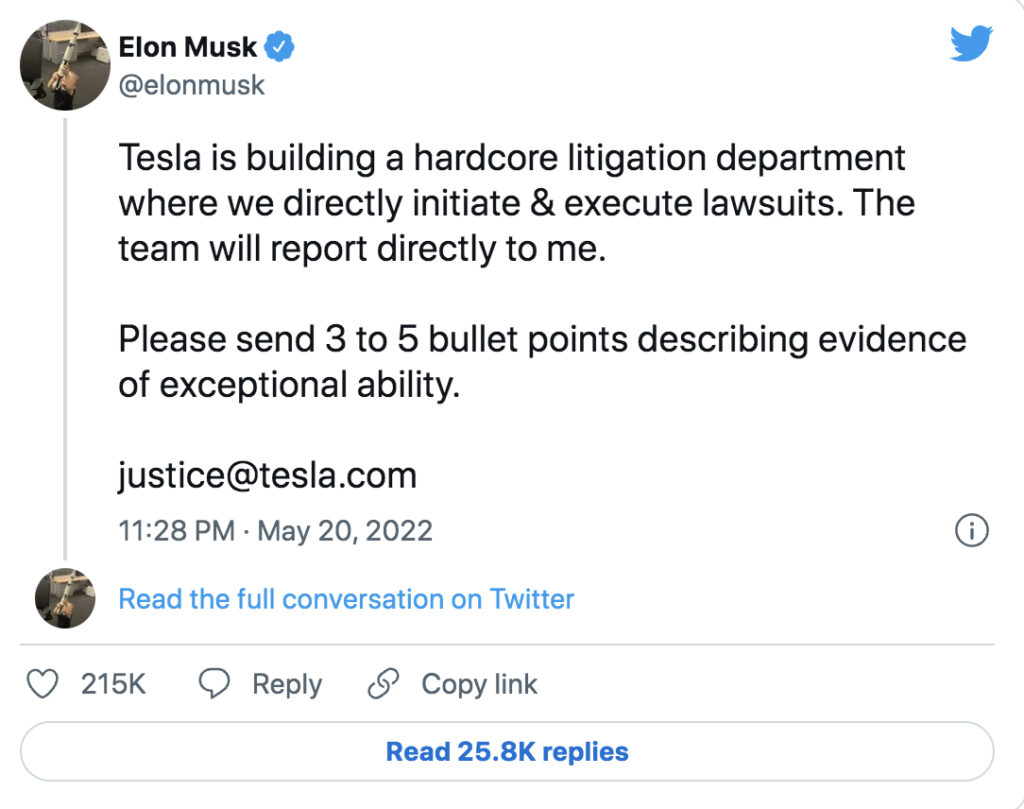Click the Twitter bird logo
The image size is (1024, 809).
(x=970, y=45)
